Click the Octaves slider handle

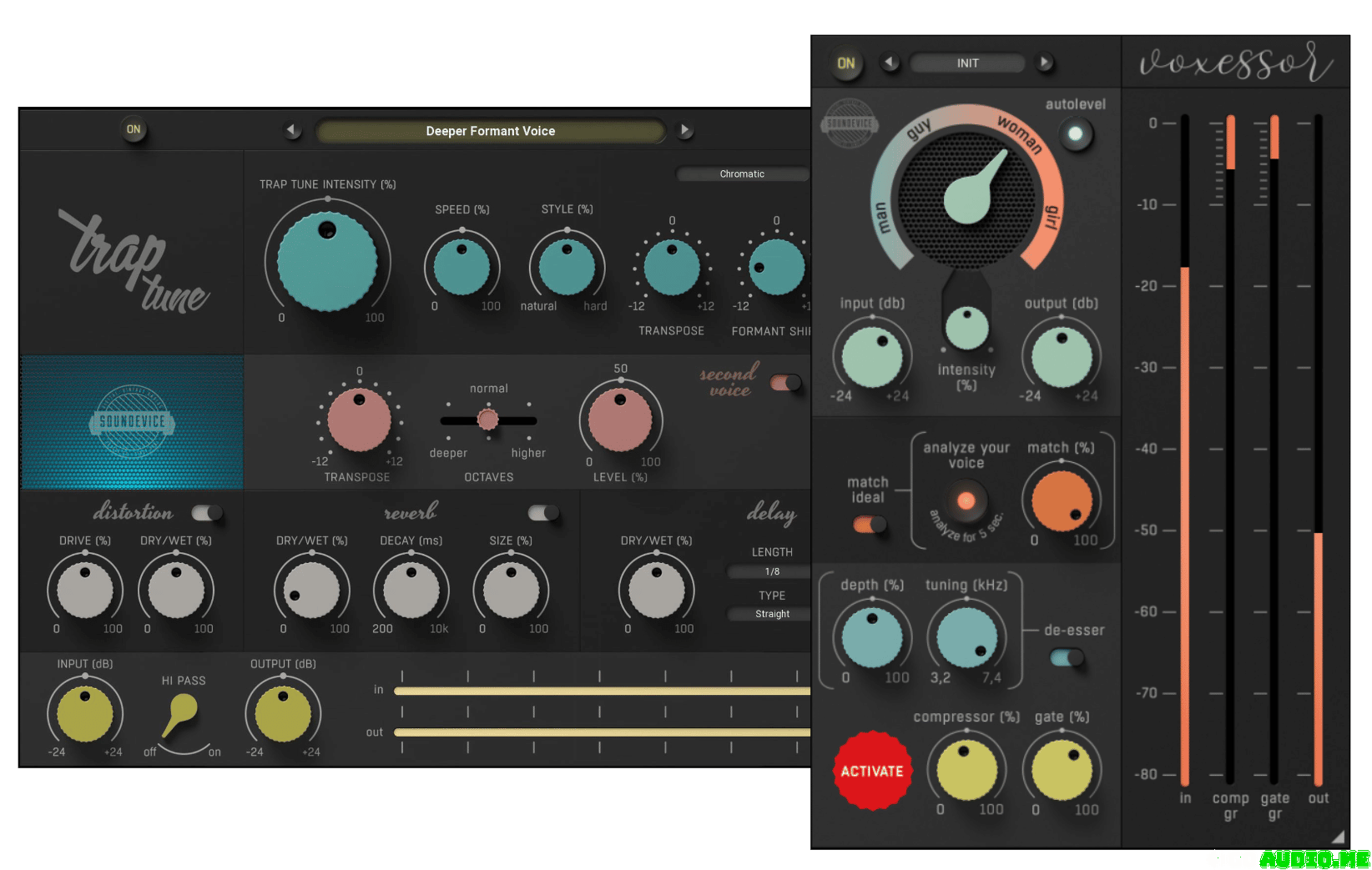click(x=488, y=420)
